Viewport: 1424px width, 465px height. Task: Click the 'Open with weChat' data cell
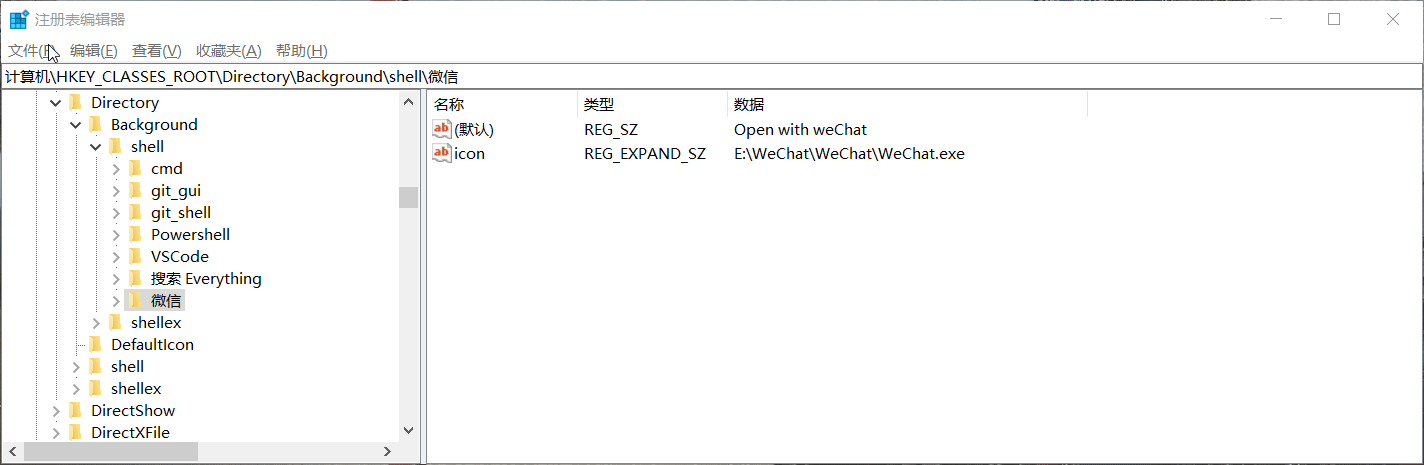[x=800, y=129]
